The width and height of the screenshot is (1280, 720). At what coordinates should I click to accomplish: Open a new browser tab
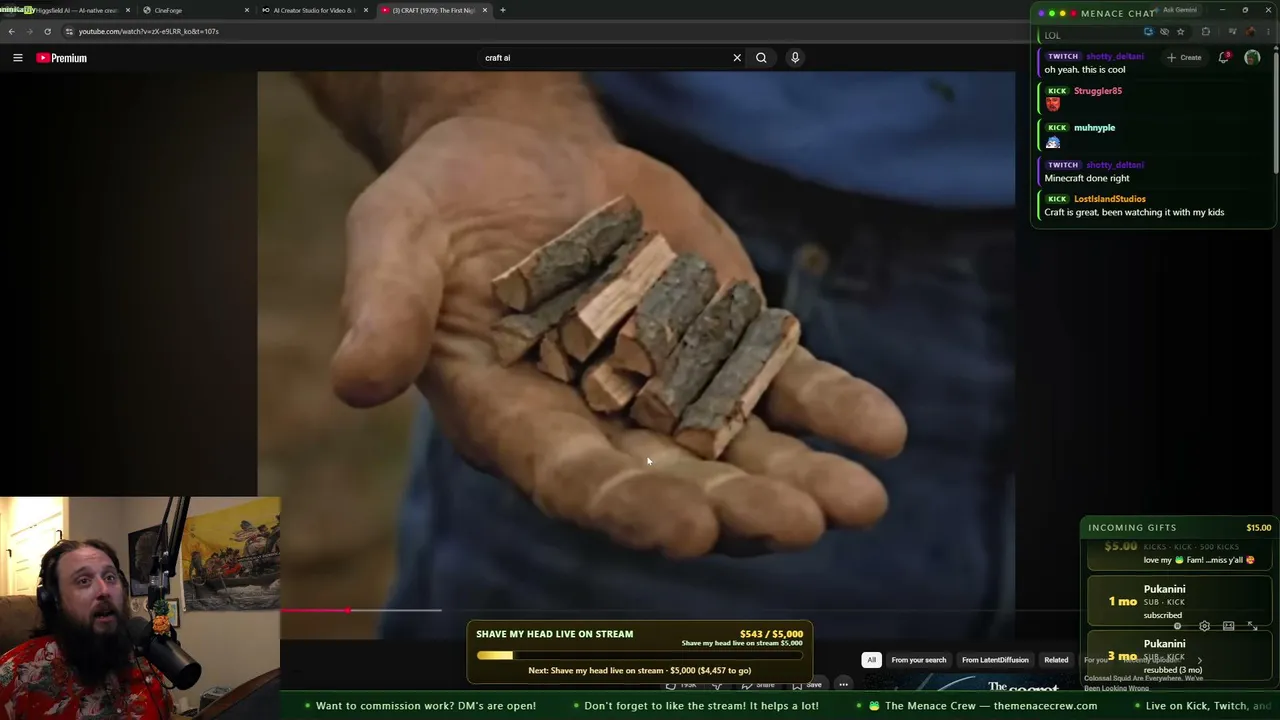point(503,10)
